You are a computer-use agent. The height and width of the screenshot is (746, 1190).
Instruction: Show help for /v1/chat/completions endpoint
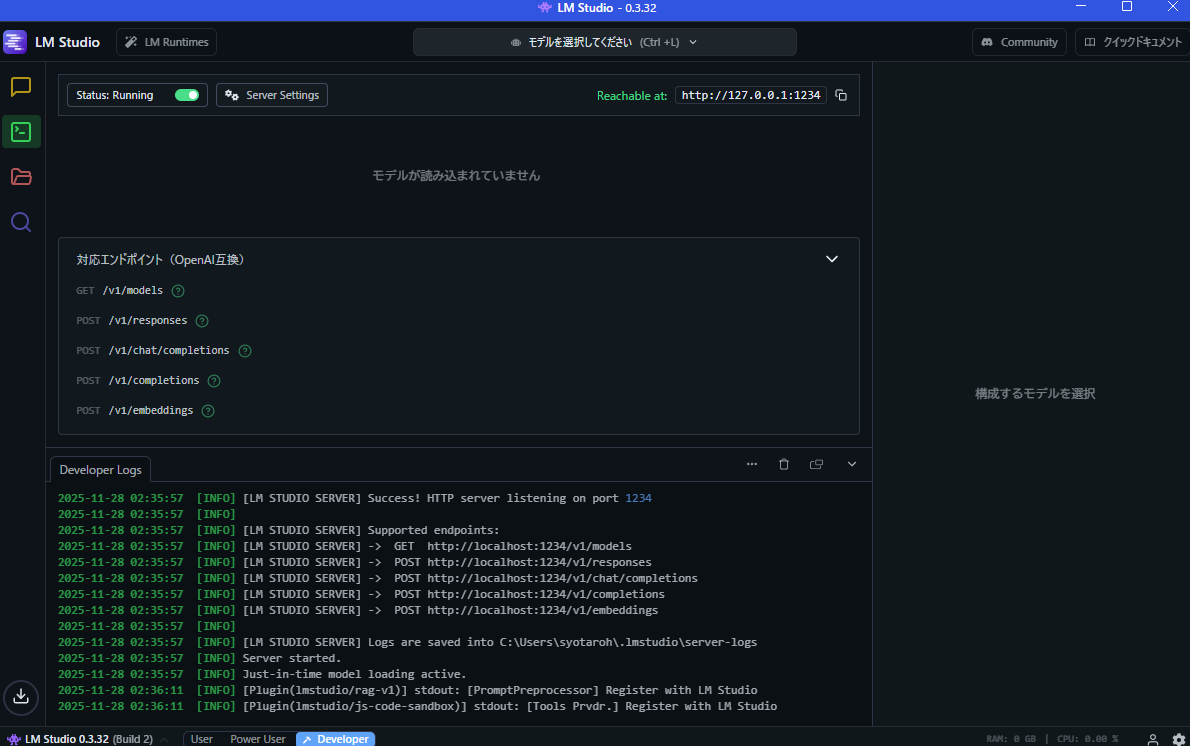tap(244, 351)
